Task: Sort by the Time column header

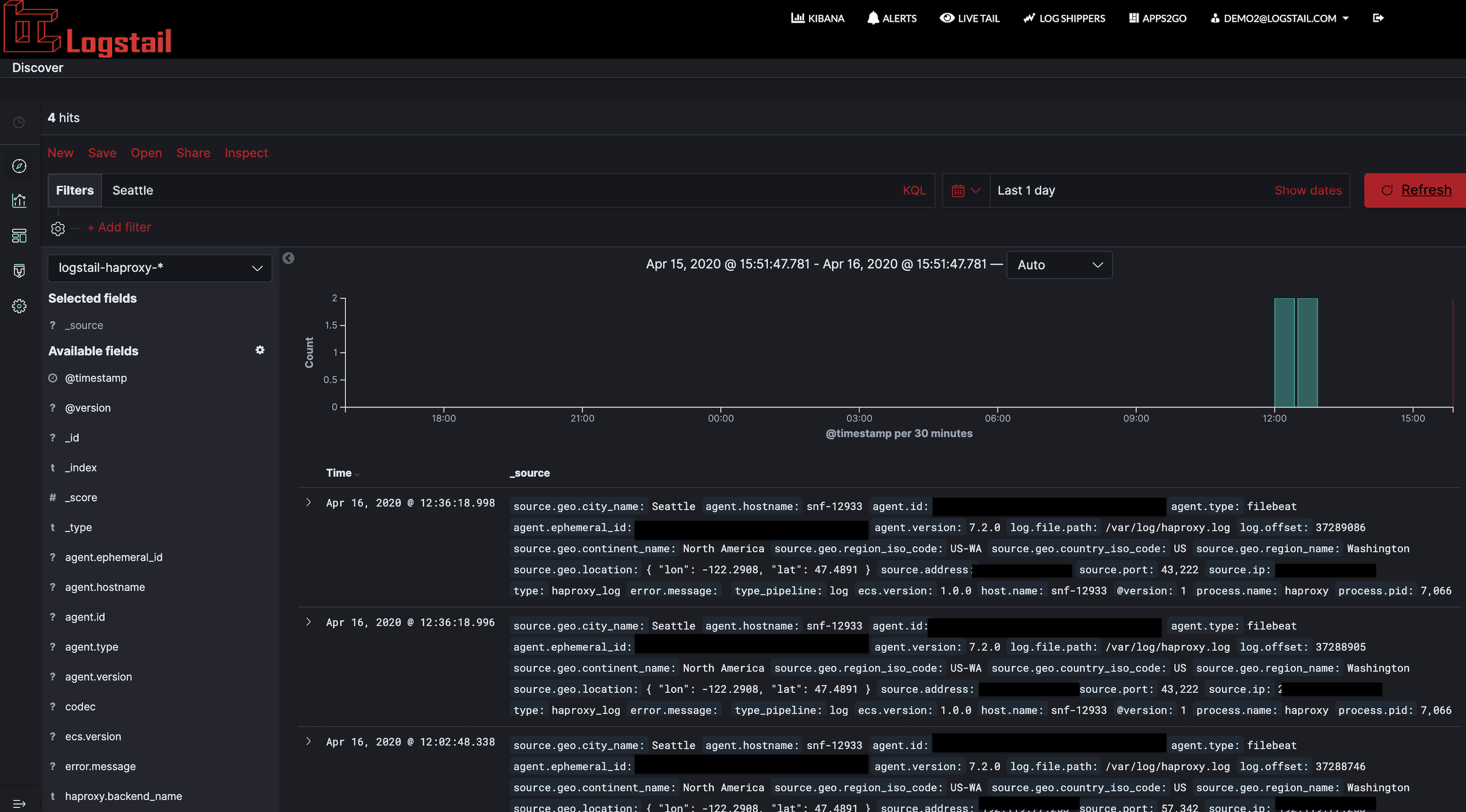Action: (x=339, y=473)
